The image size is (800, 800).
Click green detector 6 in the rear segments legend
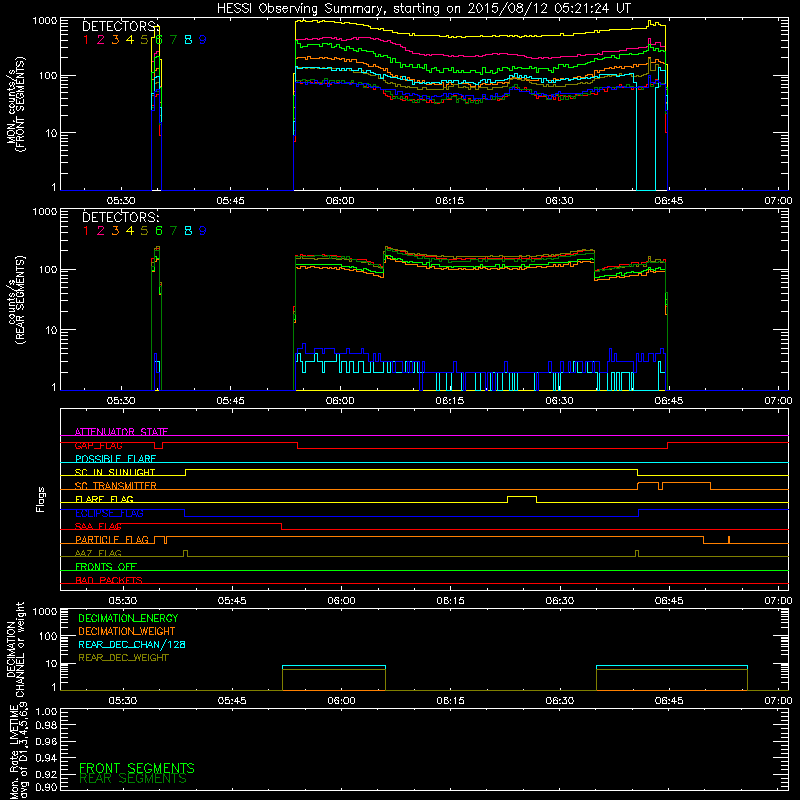[x=159, y=231]
